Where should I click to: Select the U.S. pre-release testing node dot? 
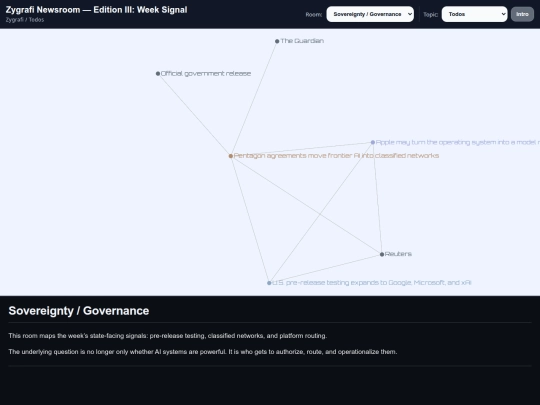(x=269, y=283)
